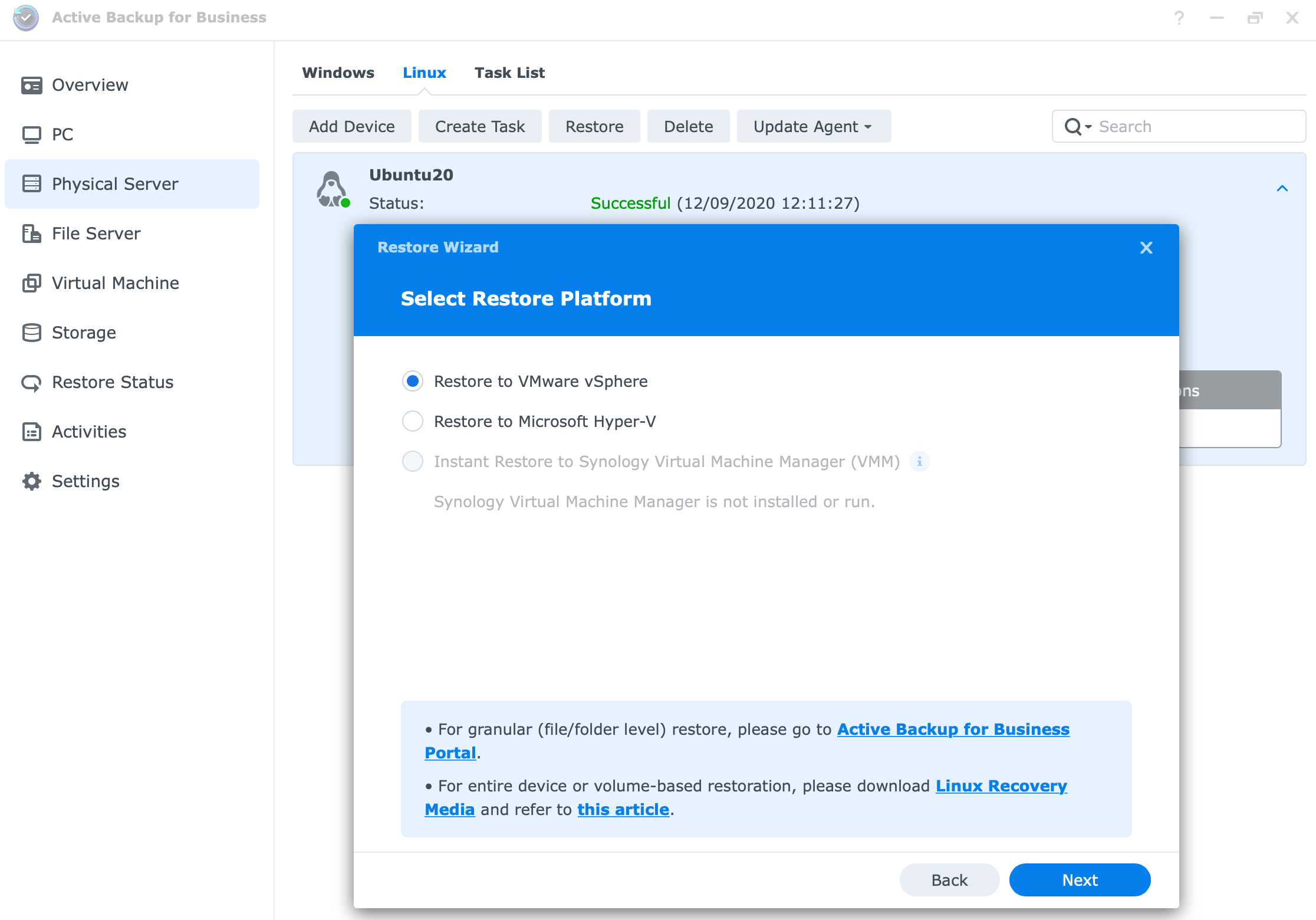The width and height of the screenshot is (1316, 920).
Task: Select Restore to VMware vSphere radio button
Action: tap(413, 381)
